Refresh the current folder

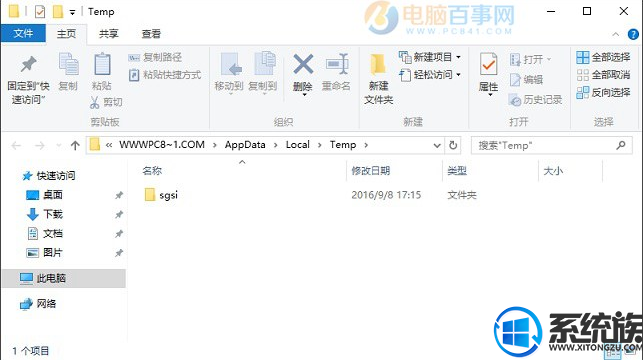pos(453,145)
